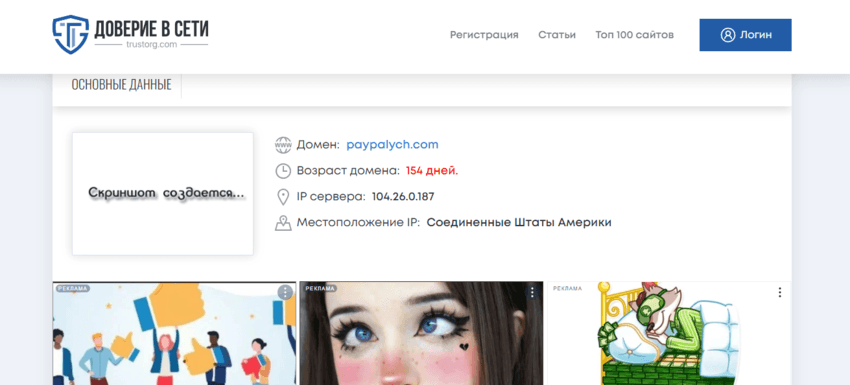850x385 pixels.
Task: Click the trustorg shield logo
Action: click(x=70, y=35)
